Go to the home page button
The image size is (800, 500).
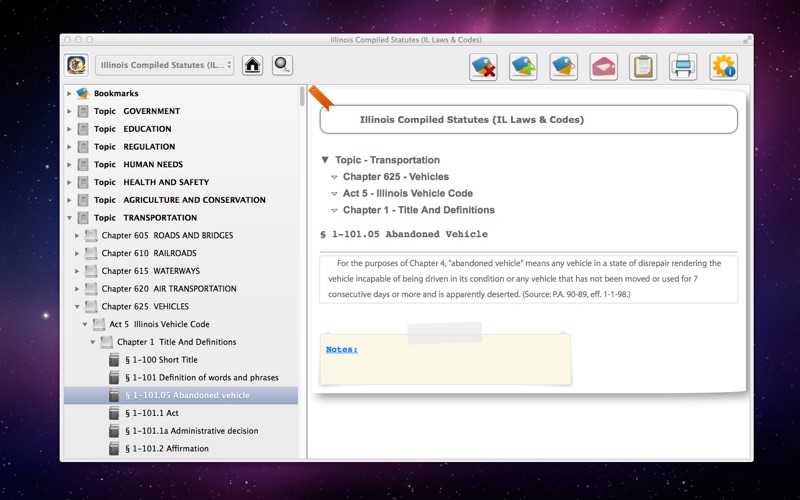253,65
